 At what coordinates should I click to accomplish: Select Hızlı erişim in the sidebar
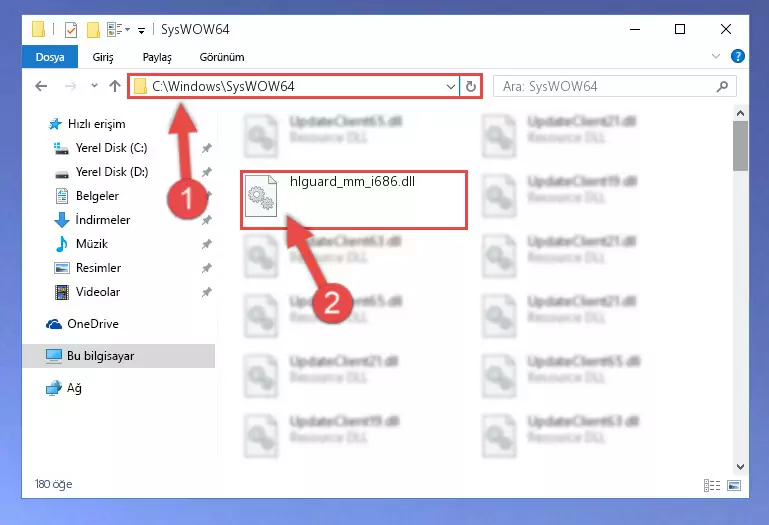pos(87,124)
